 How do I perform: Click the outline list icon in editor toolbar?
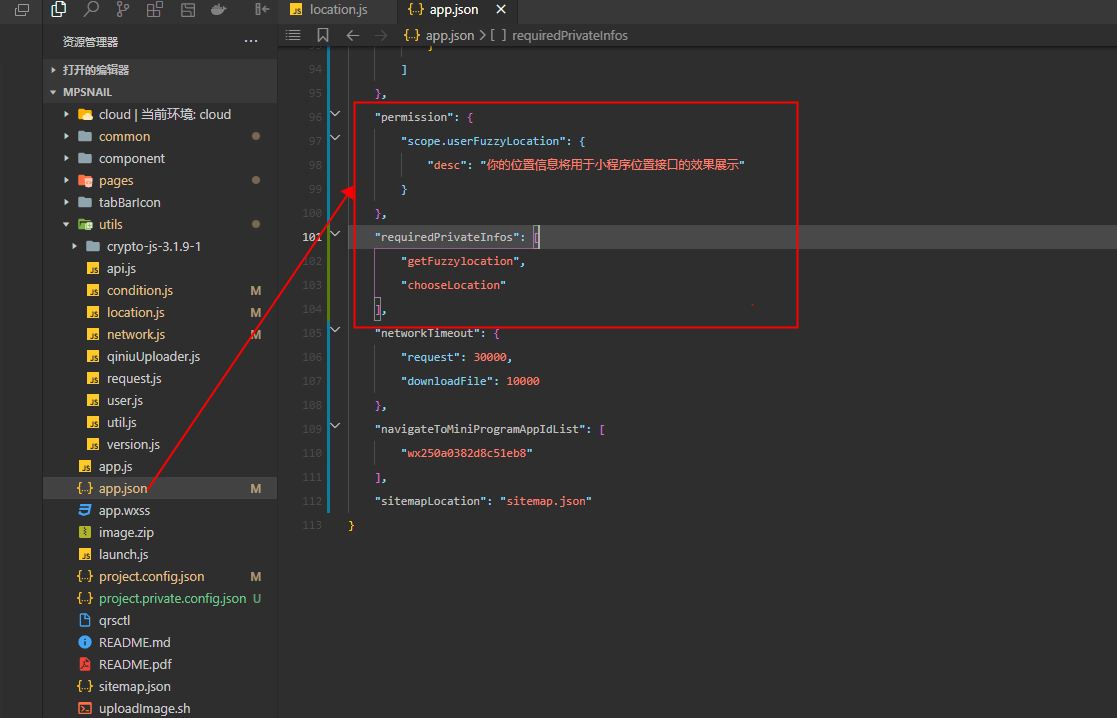point(293,35)
